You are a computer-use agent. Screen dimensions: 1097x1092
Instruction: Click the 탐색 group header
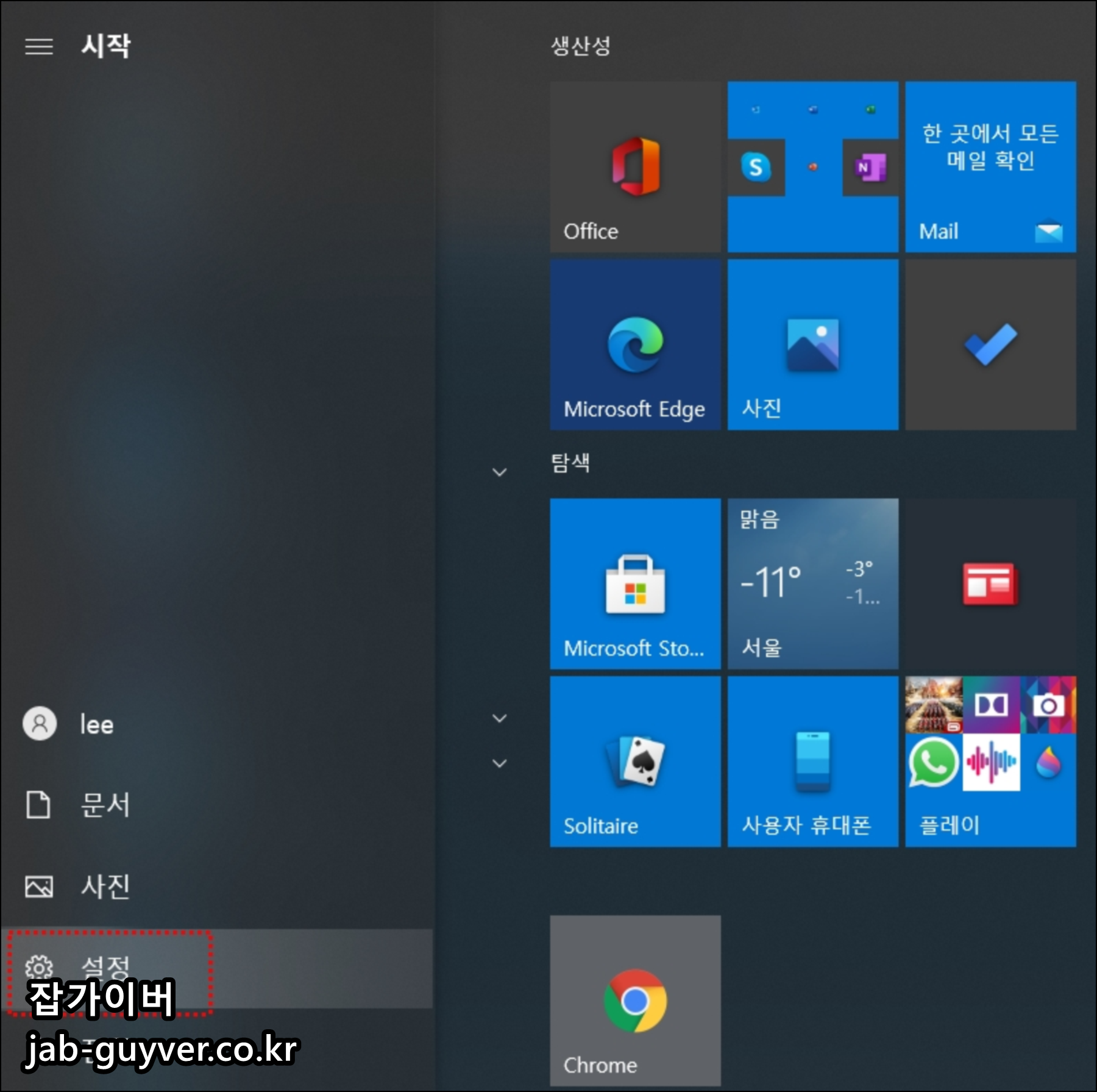[570, 462]
